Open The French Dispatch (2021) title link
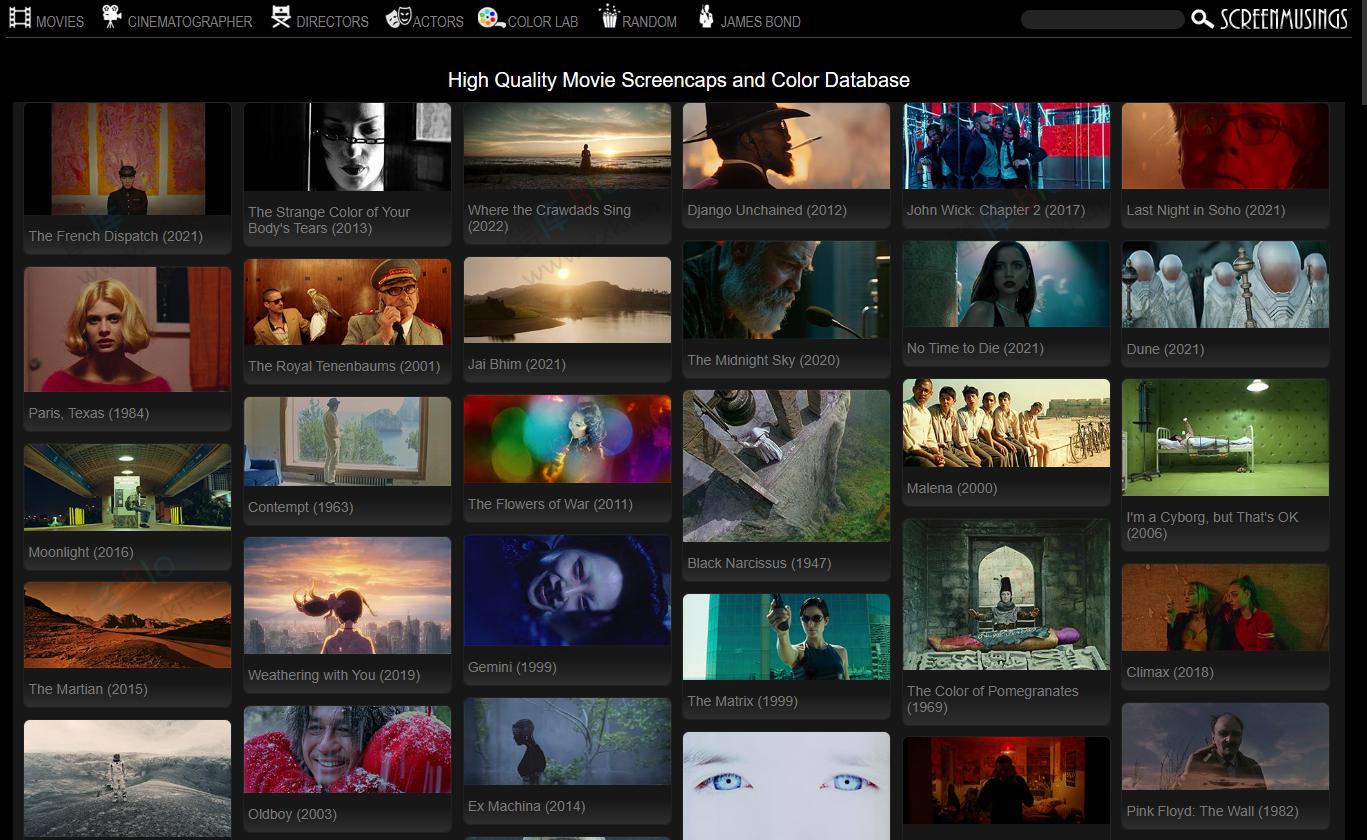Image resolution: width=1367 pixels, height=840 pixels. pos(115,236)
